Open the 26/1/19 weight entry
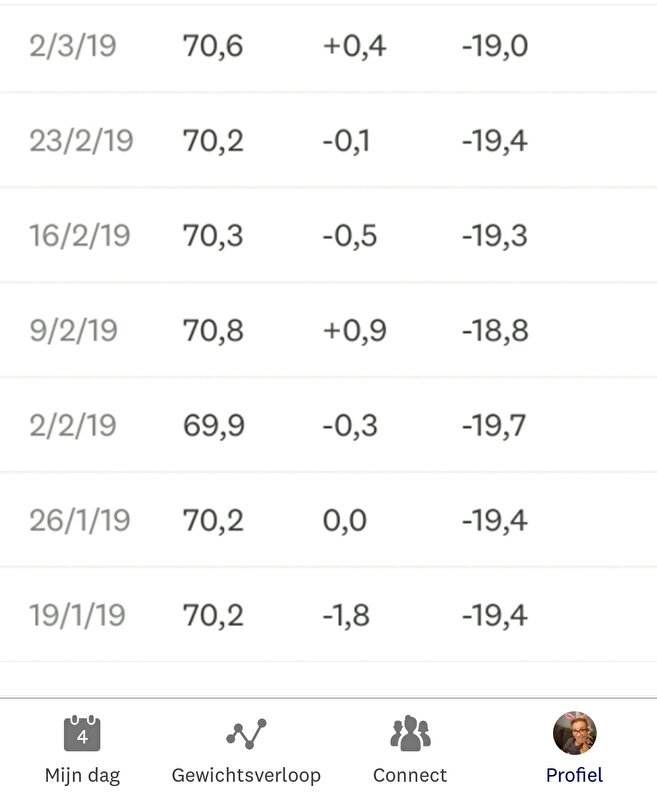 tap(328, 520)
